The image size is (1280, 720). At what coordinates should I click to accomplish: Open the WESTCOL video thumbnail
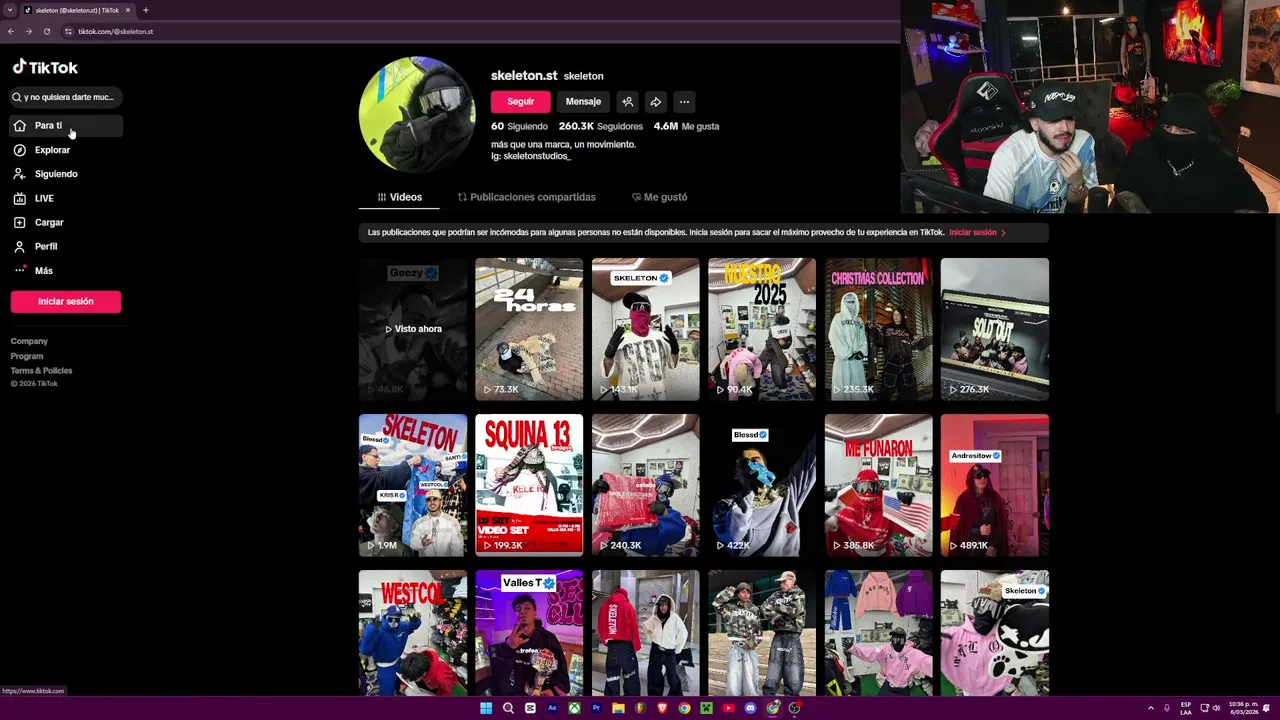[413, 633]
